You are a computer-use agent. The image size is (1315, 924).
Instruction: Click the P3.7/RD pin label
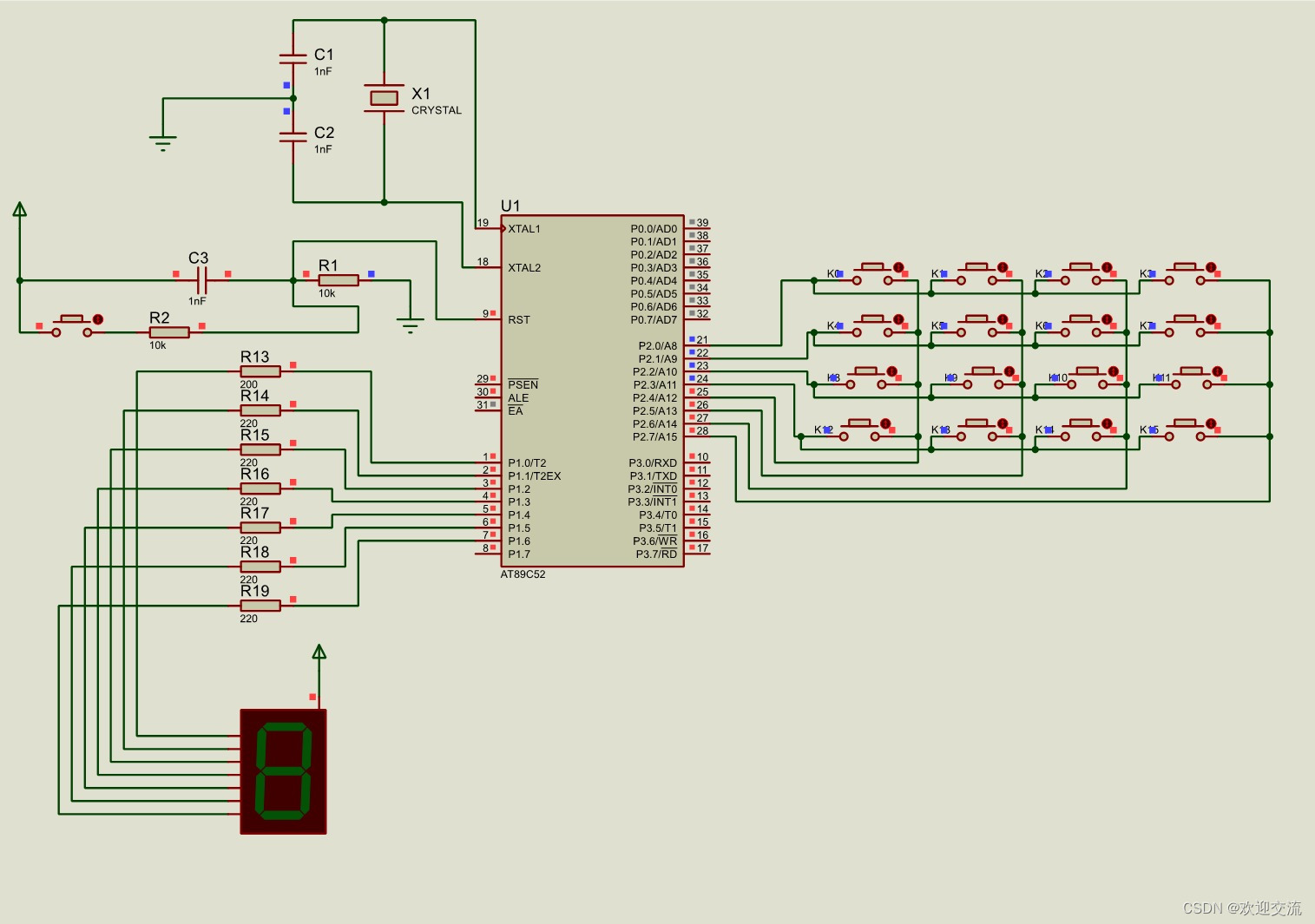point(656,554)
